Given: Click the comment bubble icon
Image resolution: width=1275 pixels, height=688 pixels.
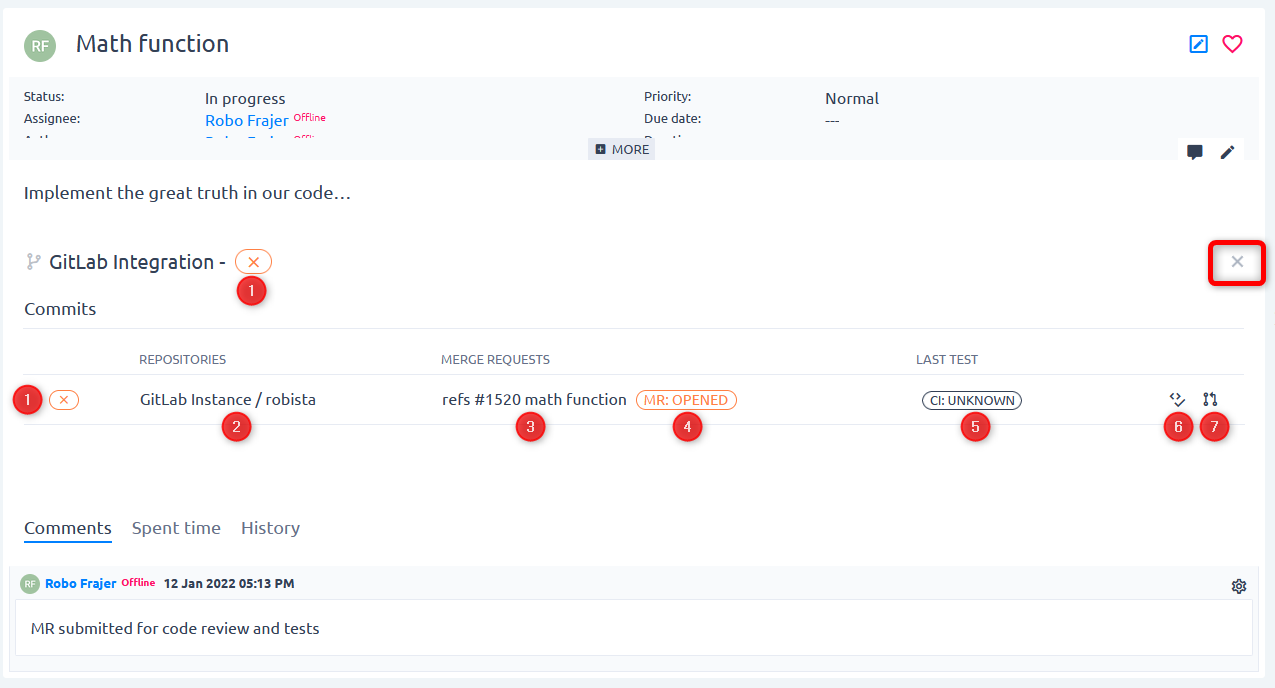Looking at the screenshot, I should [x=1194, y=152].
